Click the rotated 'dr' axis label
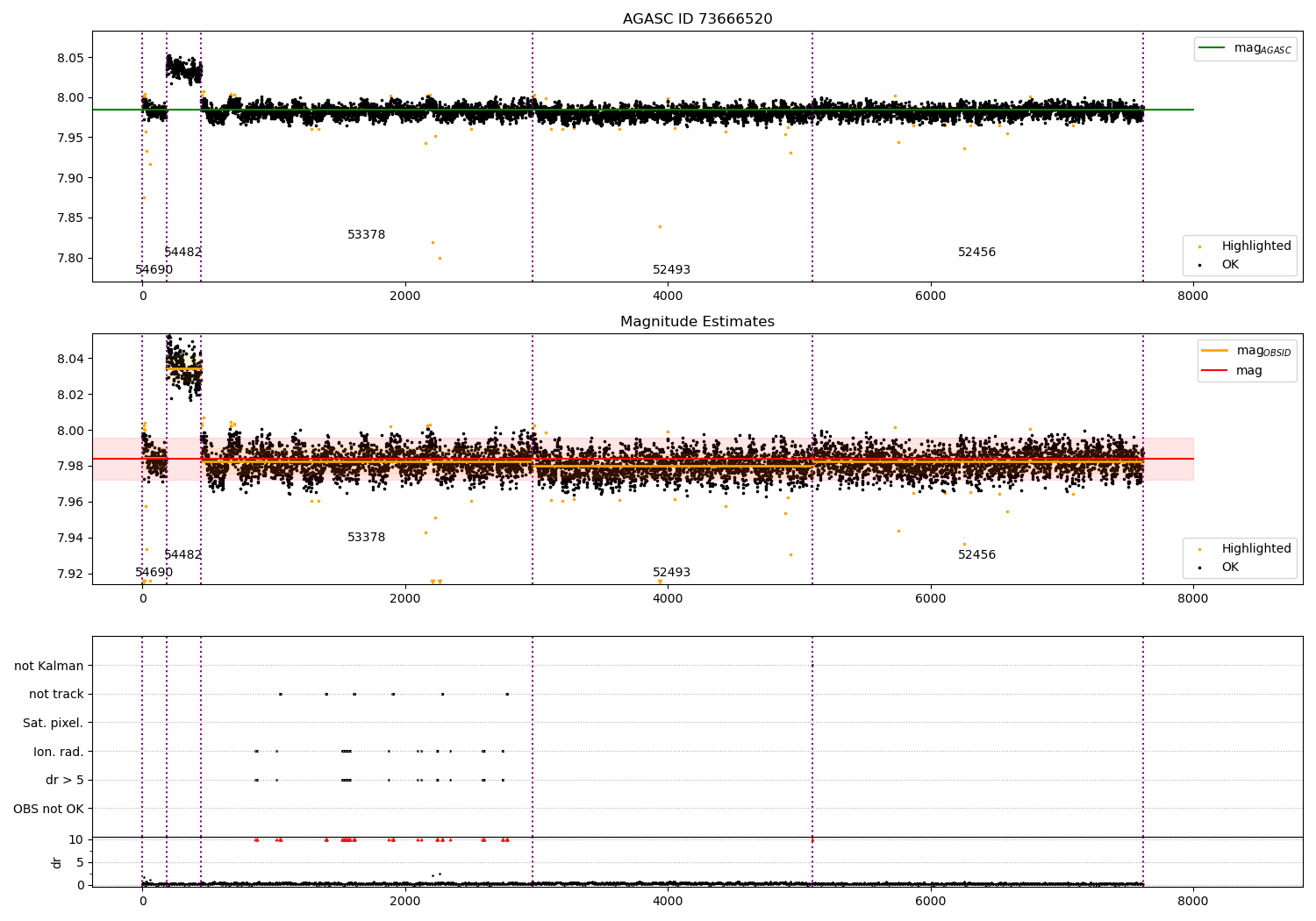The height and width of the screenshot is (921, 1316). click(57, 862)
